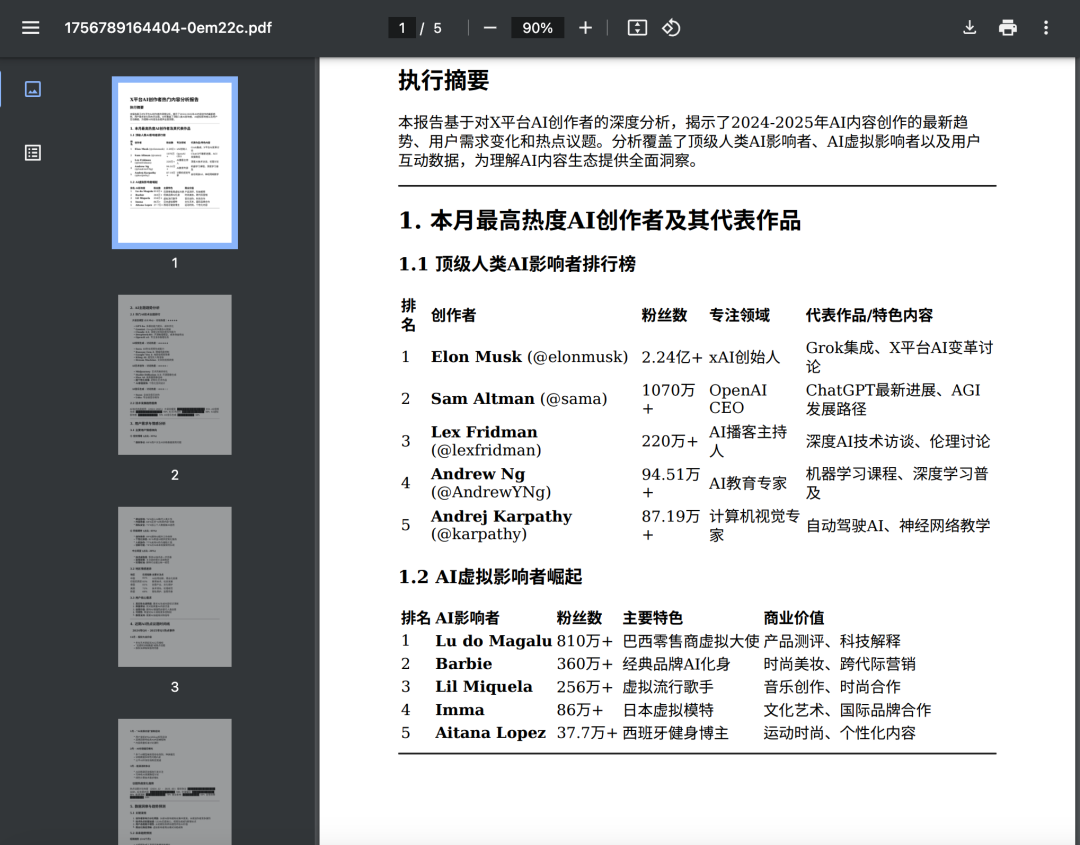The height and width of the screenshot is (845, 1080).
Task: Click the xAI创始人 cell
Action: (745, 357)
